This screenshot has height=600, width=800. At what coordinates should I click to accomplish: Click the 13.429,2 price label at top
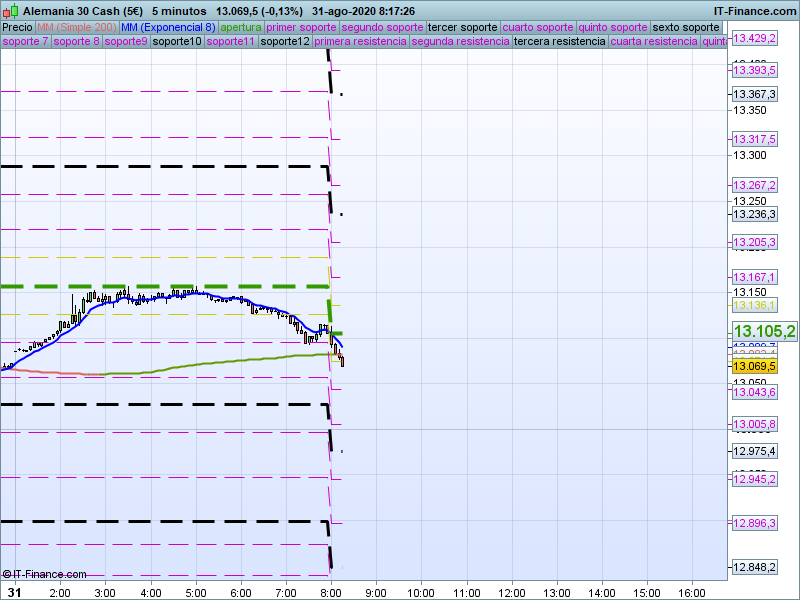pyautogui.click(x=754, y=38)
